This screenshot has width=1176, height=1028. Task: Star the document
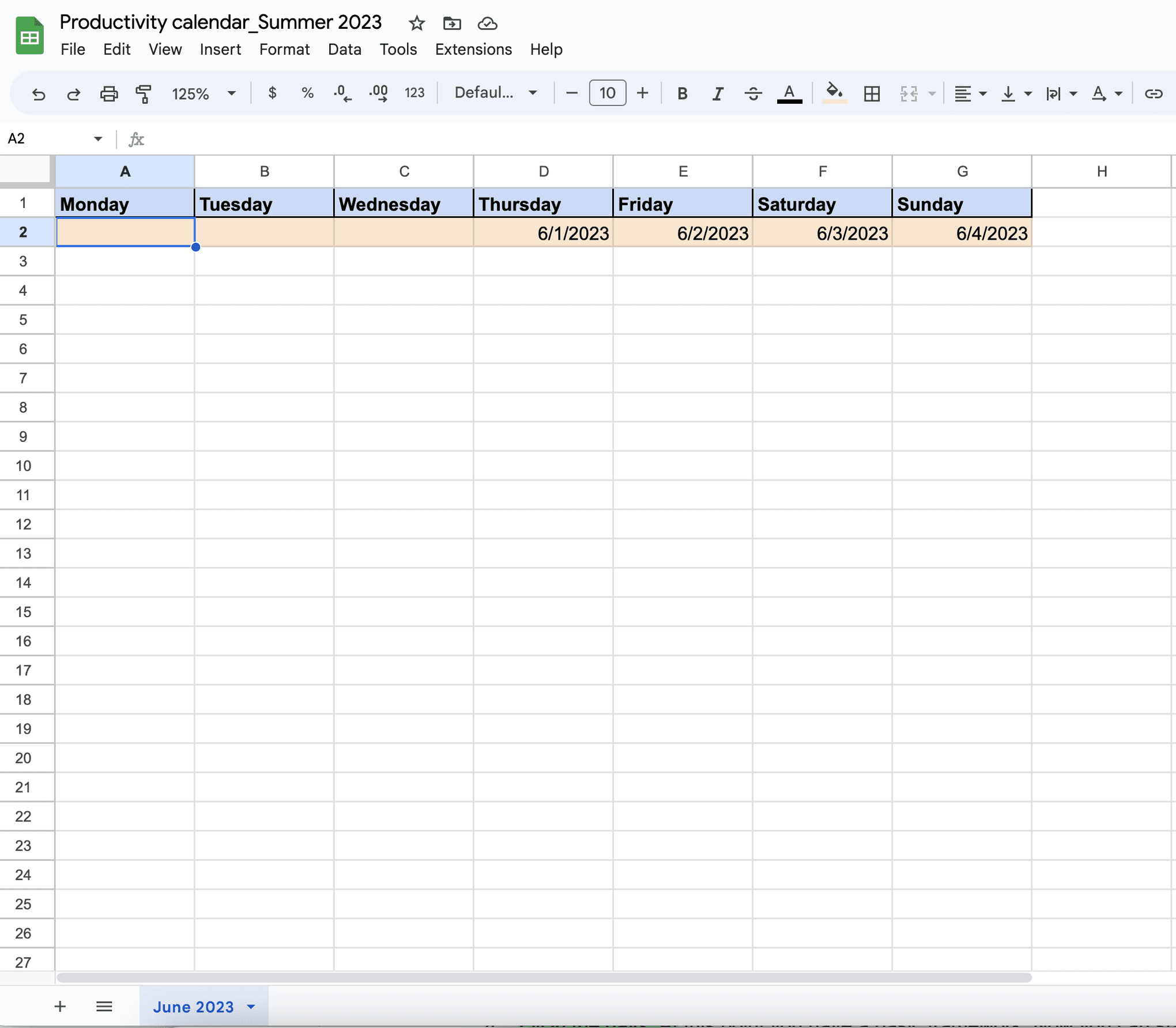pos(416,23)
